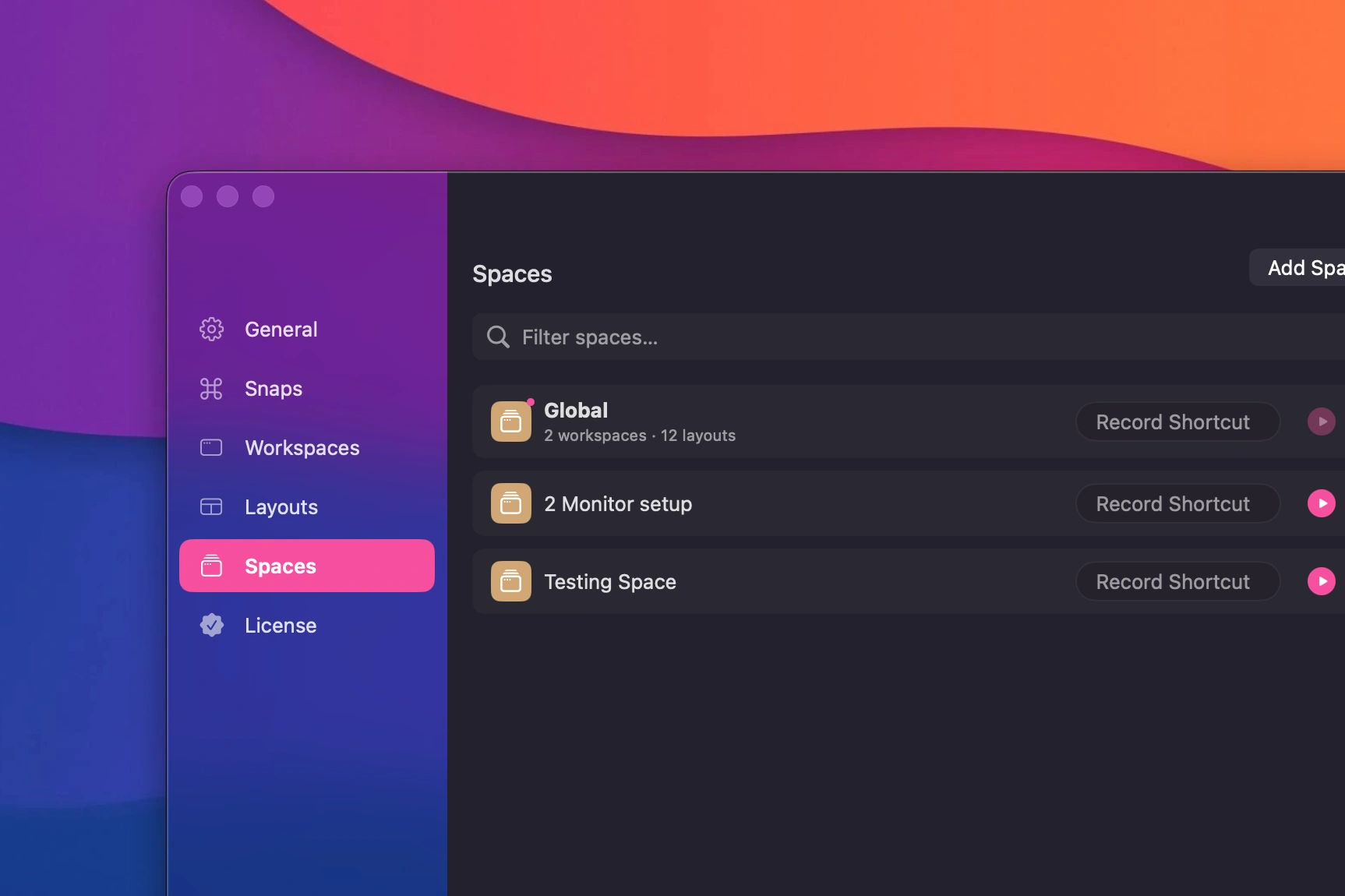Click the General gear icon

[211, 330]
